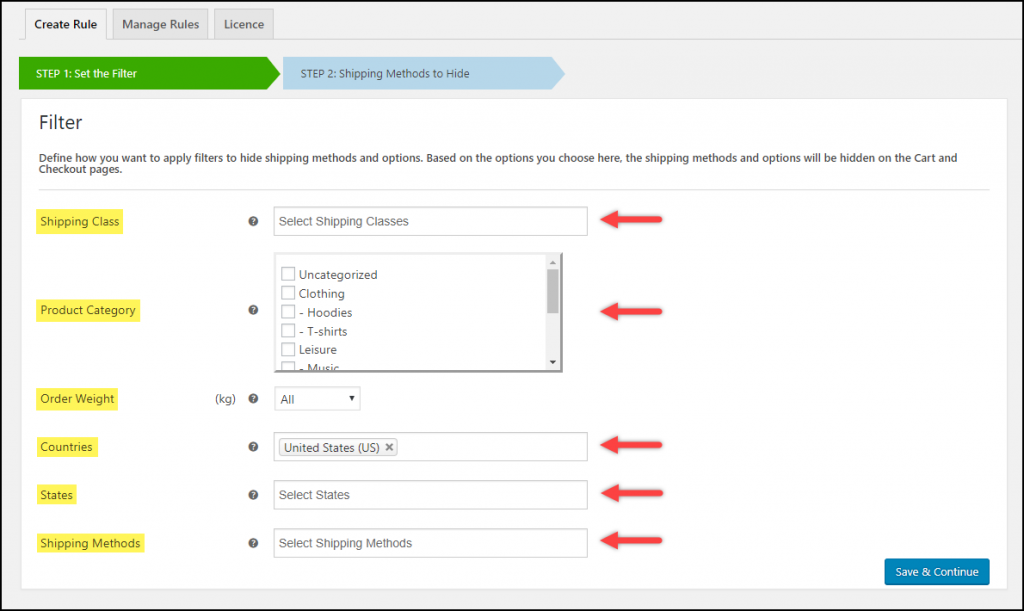
Task: Open the Select Shipping Methods field
Action: coord(430,543)
